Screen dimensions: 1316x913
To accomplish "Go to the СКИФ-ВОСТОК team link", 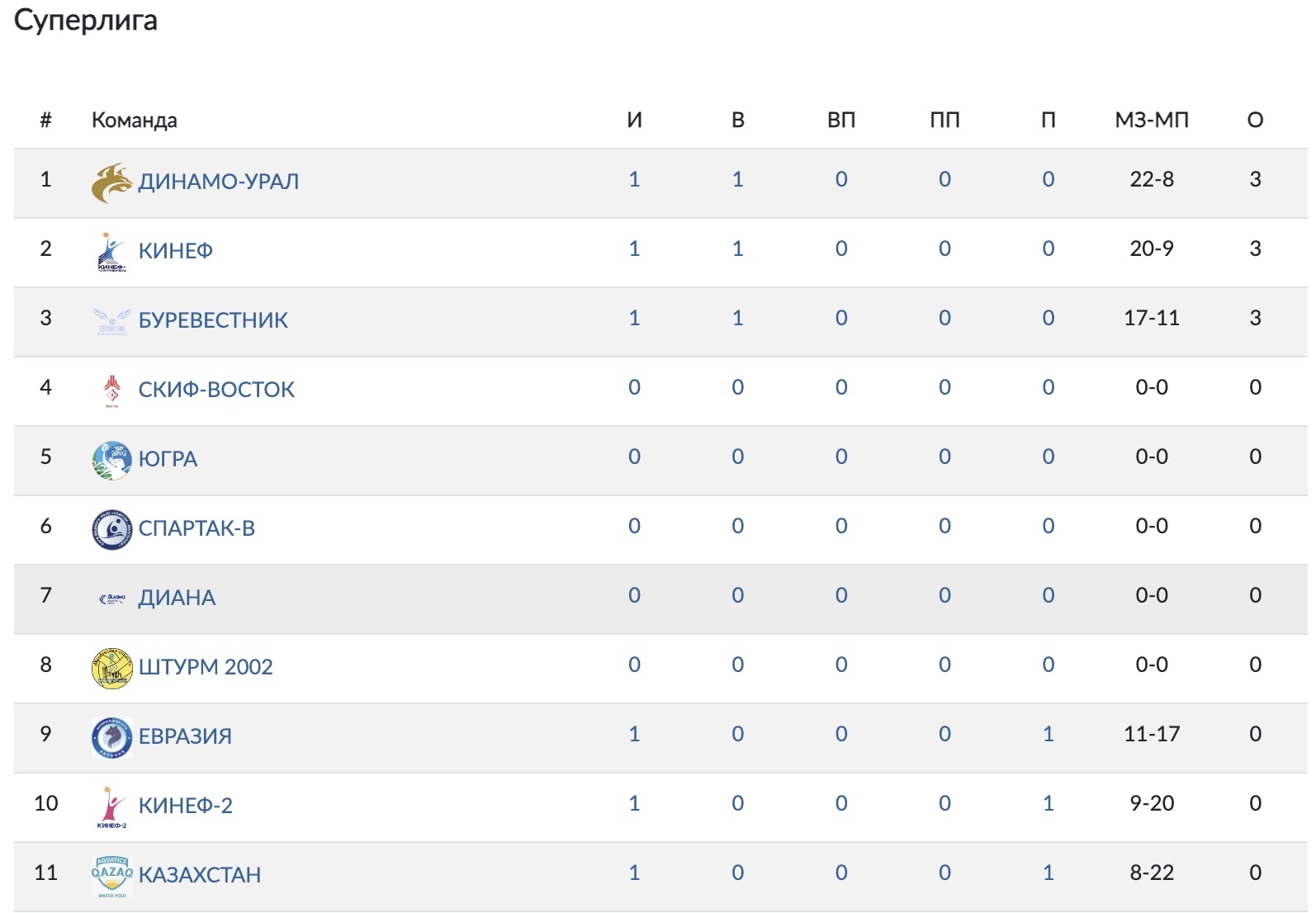I will [216, 390].
